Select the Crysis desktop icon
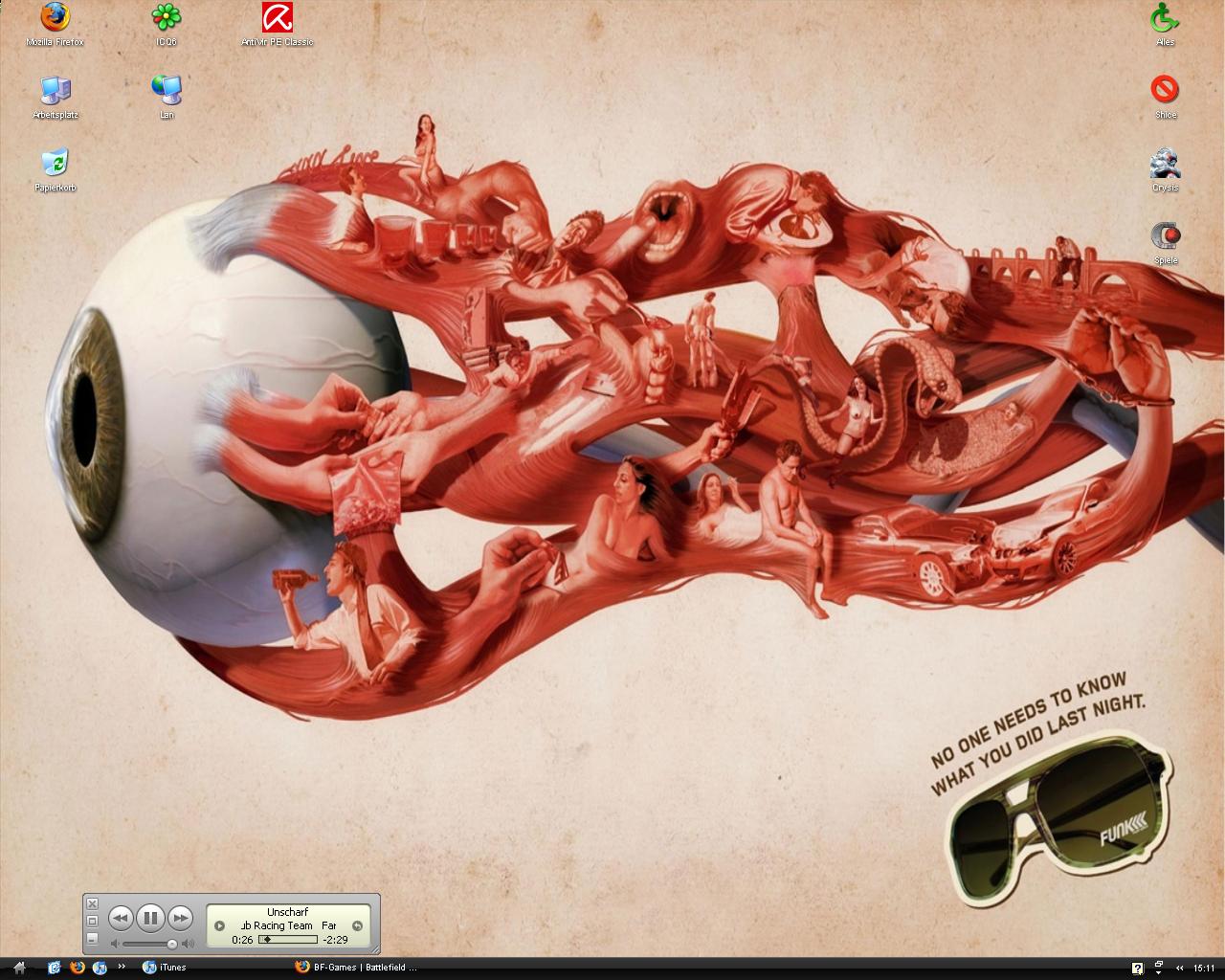 (1165, 170)
